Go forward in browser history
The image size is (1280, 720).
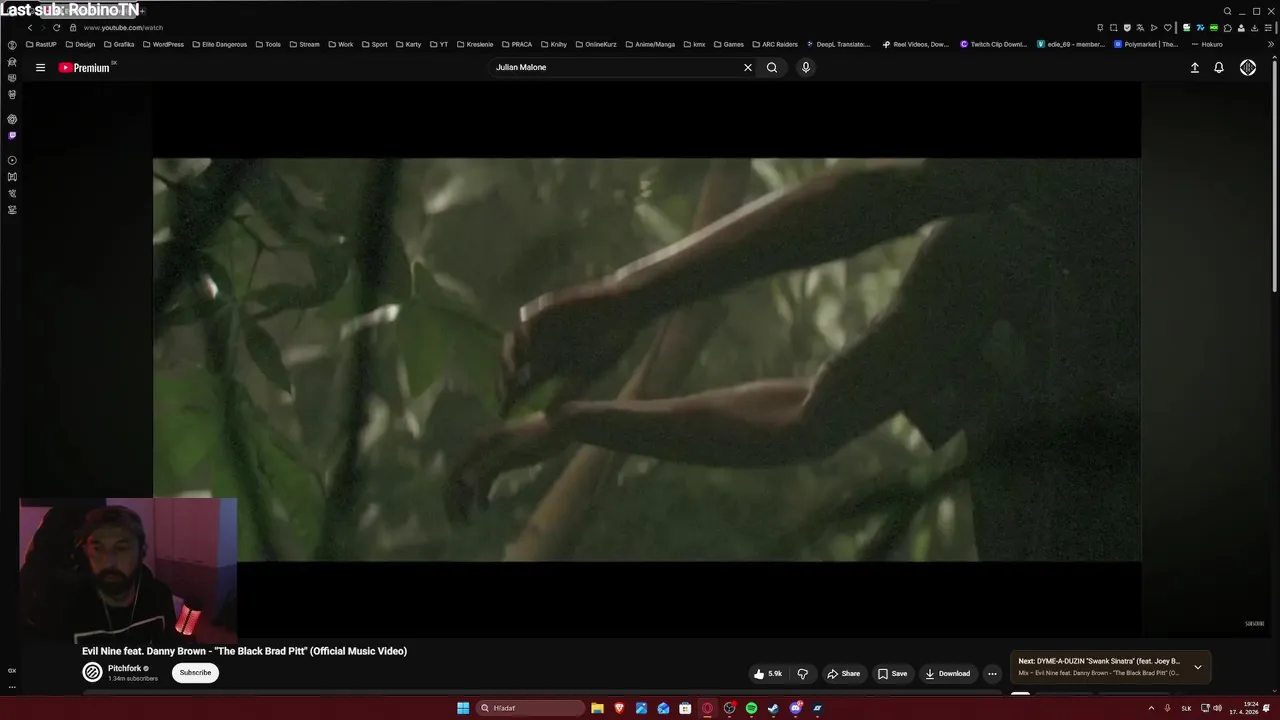(43, 28)
